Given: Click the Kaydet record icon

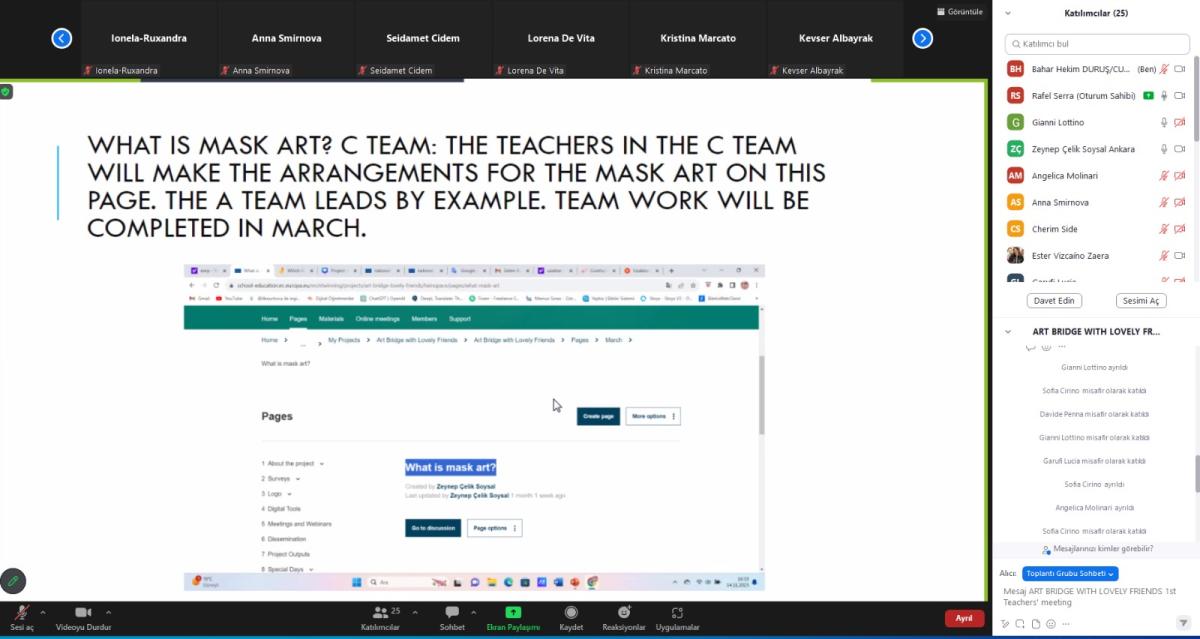Looking at the screenshot, I should [x=571, y=612].
